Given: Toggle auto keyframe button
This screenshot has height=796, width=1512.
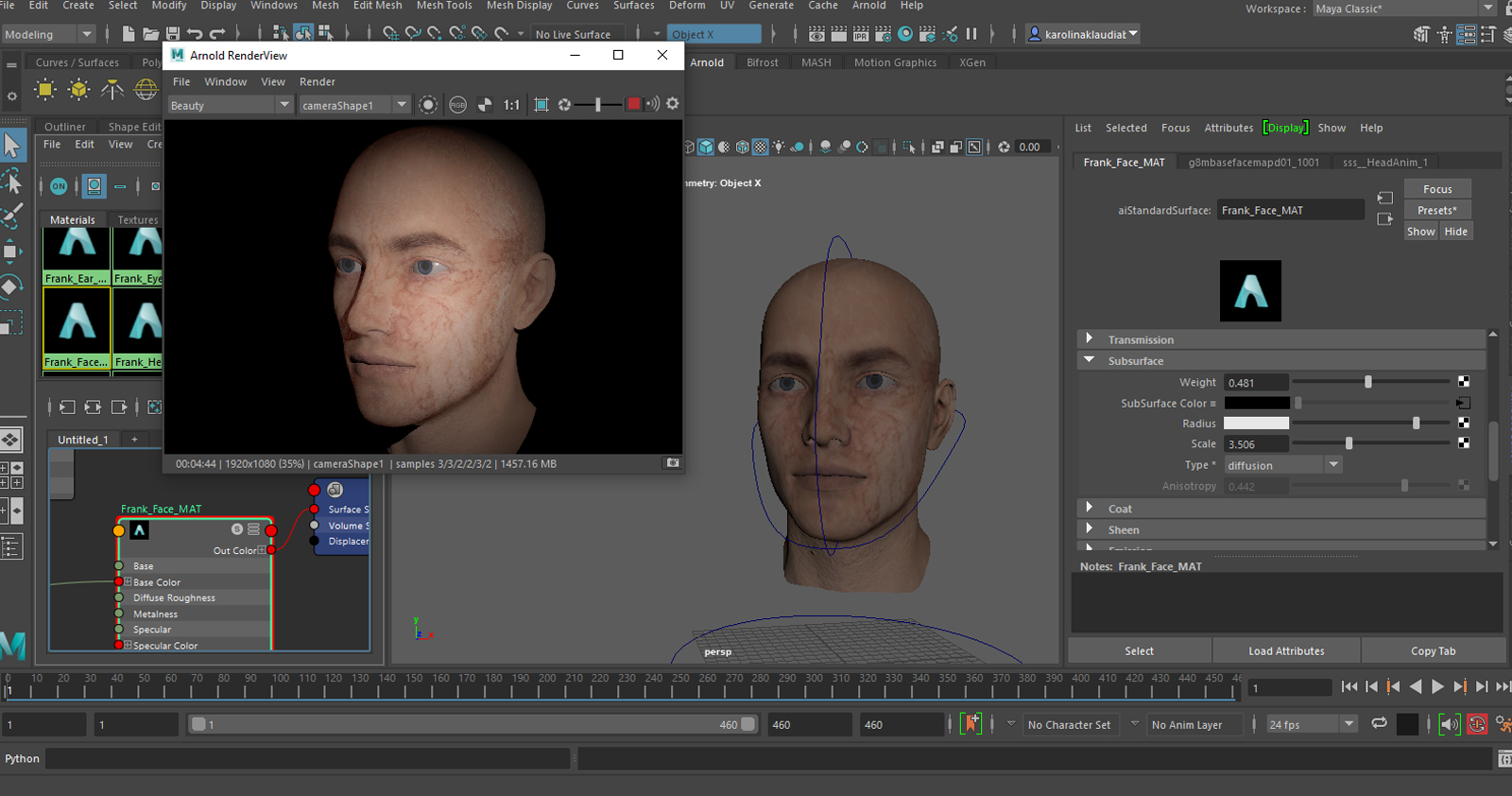Looking at the screenshot, I should (1477, 724).
